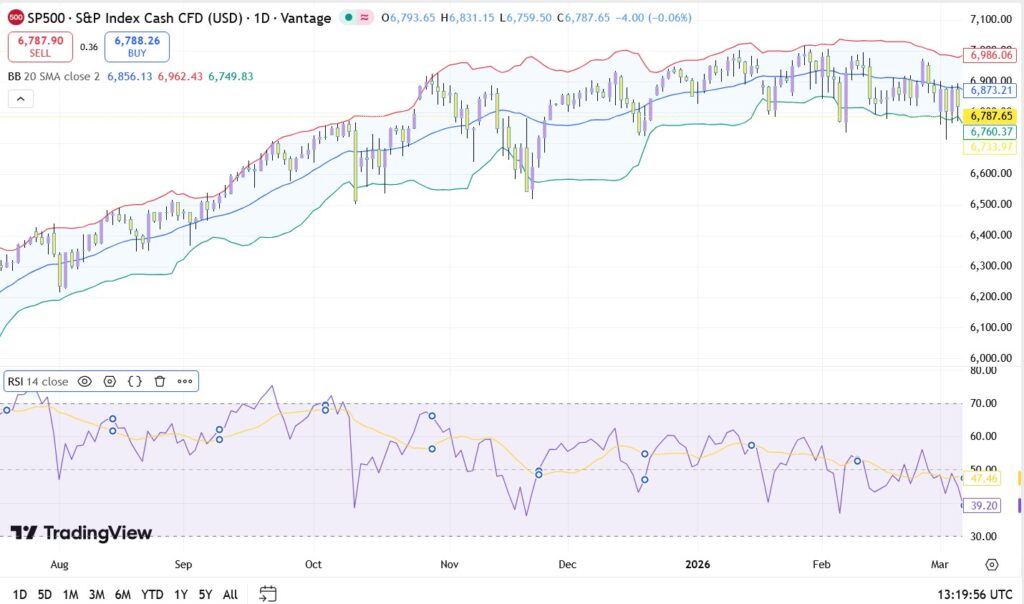
Task: Toggle RSI indicator visibility eye icon
Action: point(85,381)
